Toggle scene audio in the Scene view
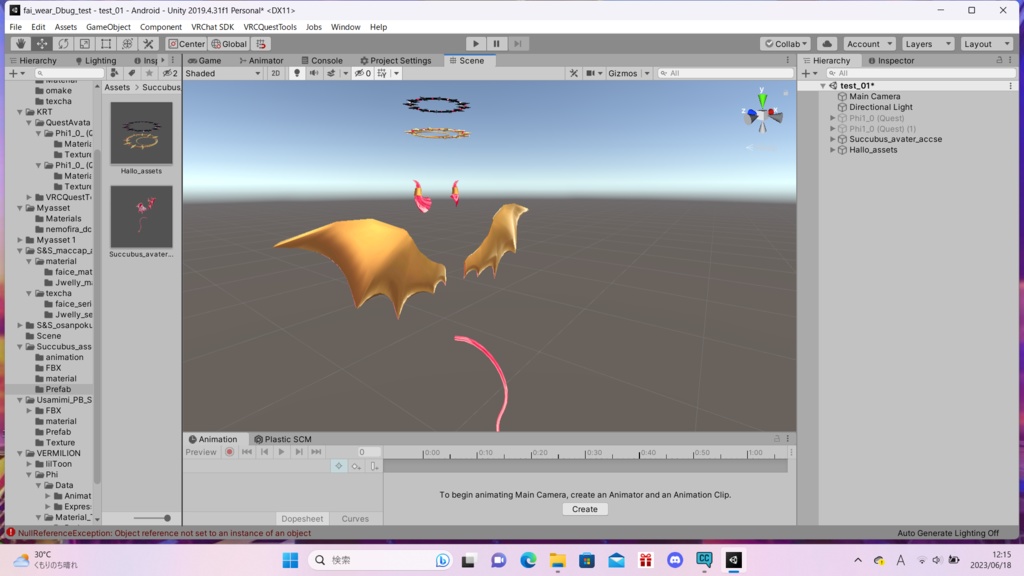This screenshot has width=1024, height=576. pyautogui.click(x=313, y=72)
